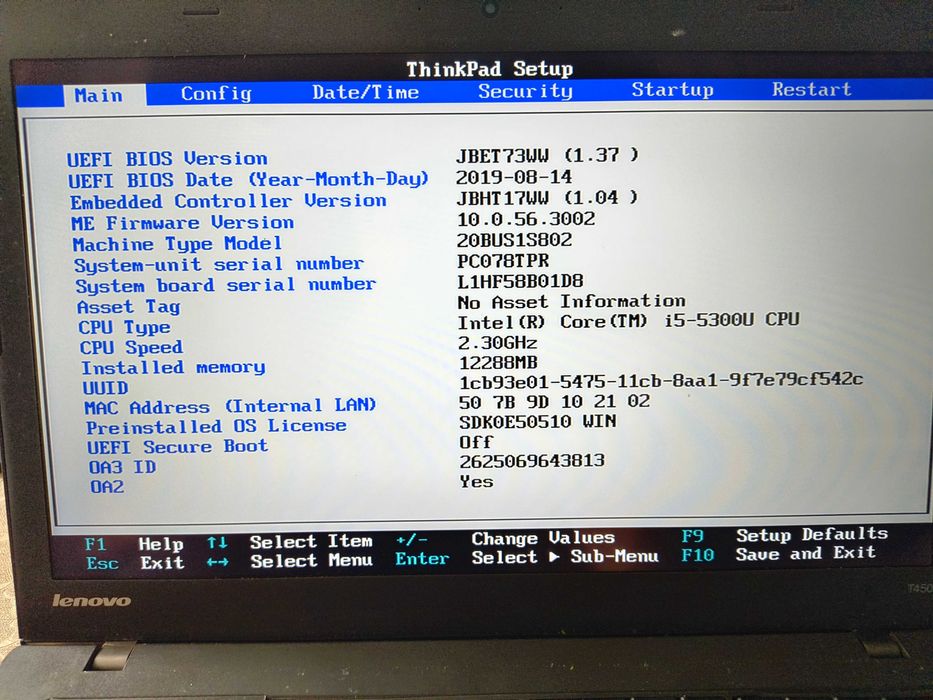
Task: Select the MAC value 50 7B 9D 10 21 02
Action: tap(555, 402)
